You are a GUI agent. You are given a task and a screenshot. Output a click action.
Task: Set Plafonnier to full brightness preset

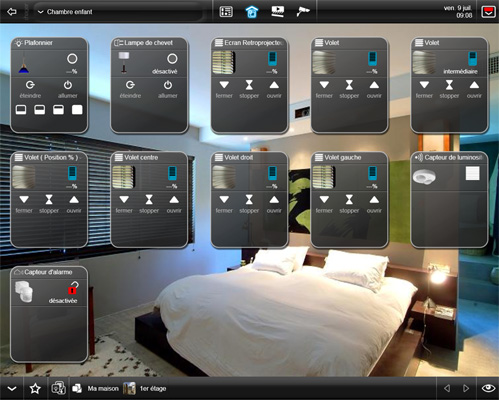point(77,110)
